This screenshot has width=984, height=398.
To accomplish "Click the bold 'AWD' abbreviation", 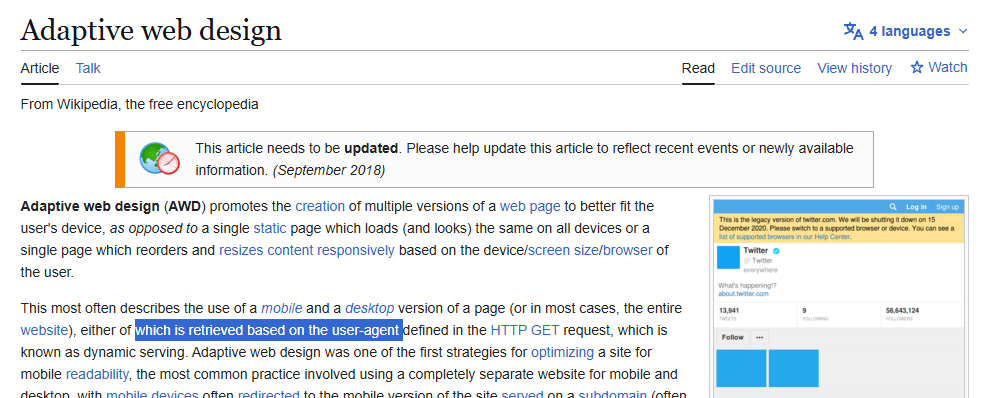I will 185,206.
